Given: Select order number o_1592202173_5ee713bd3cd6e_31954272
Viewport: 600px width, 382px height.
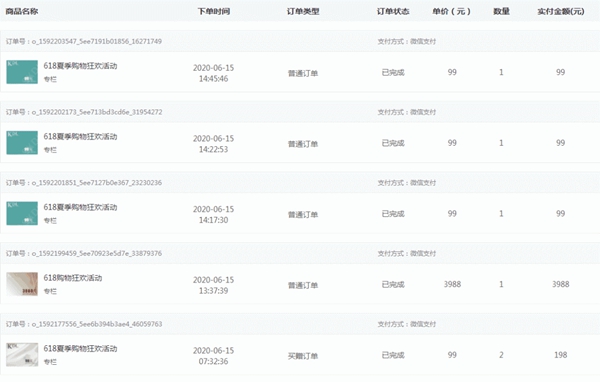Looking at the screenshot, I should [97, 112].
